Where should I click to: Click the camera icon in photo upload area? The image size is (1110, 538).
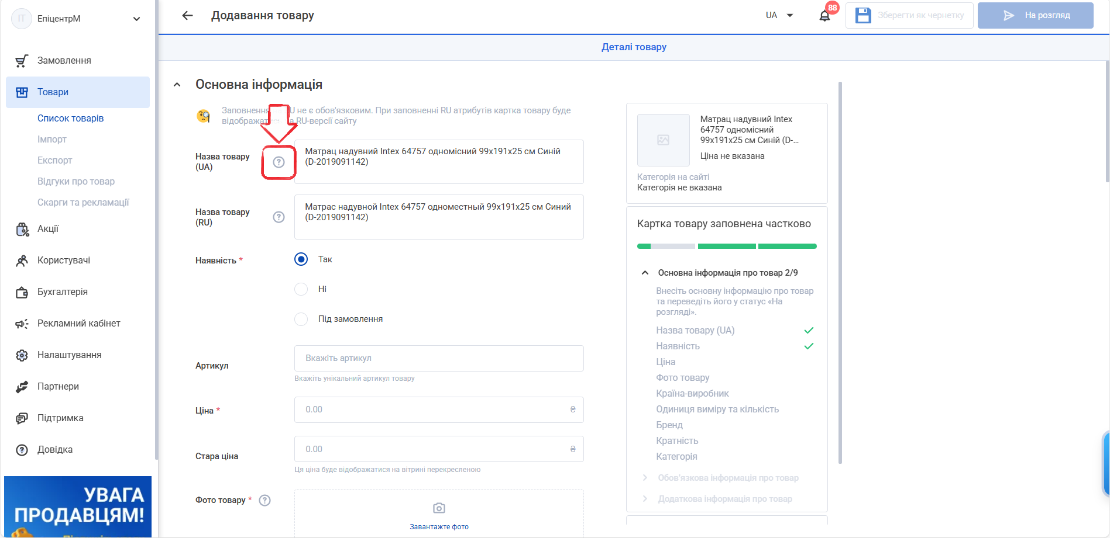[439, 508]
